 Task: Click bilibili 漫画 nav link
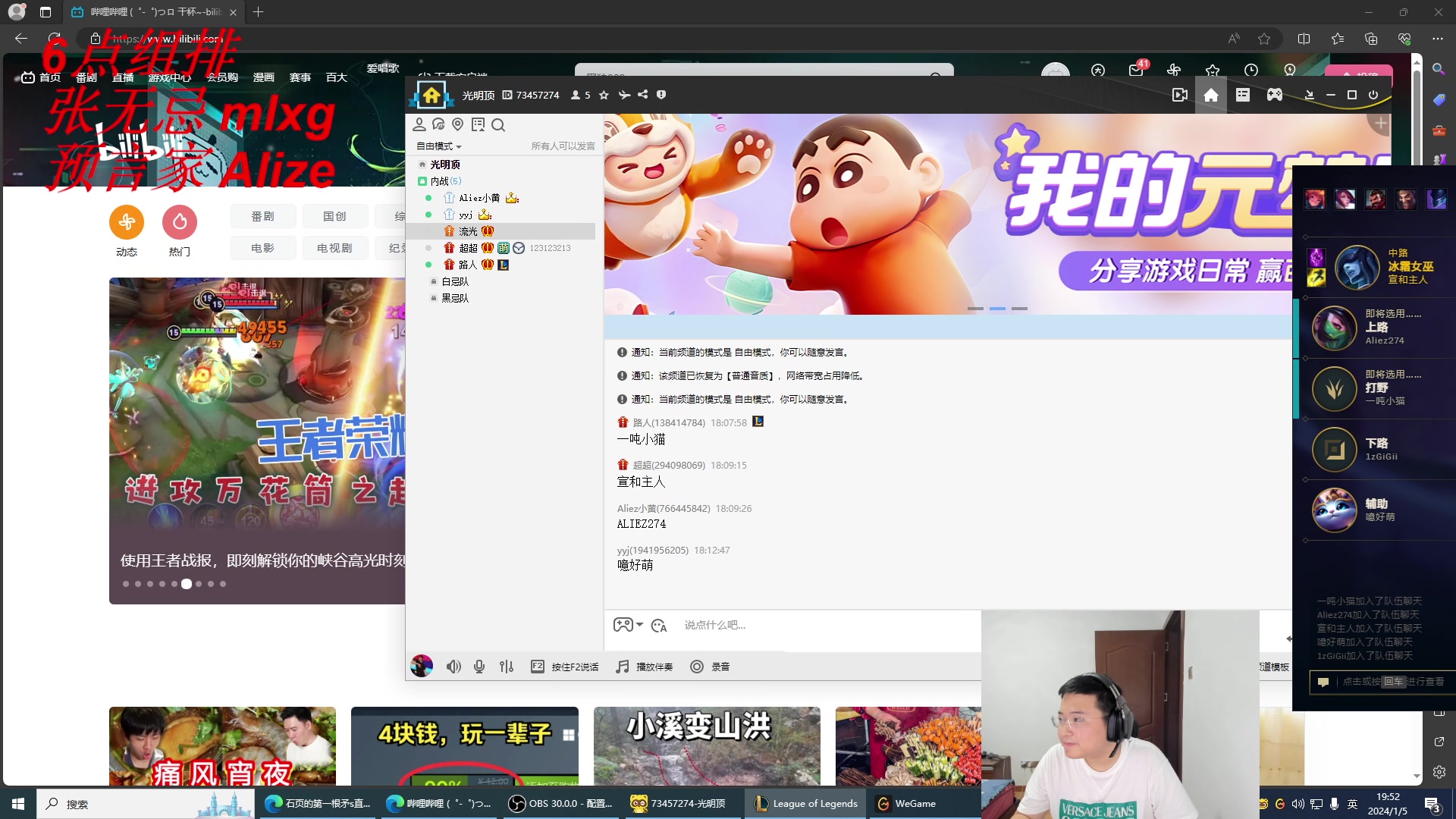pyautogui.click(x=264, y=77)
